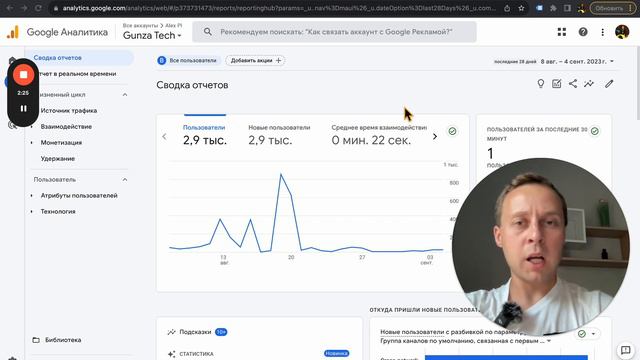This screenshot has width=640, height=360.
Task: Click the users line chart peak
Action: click(281, 175)
